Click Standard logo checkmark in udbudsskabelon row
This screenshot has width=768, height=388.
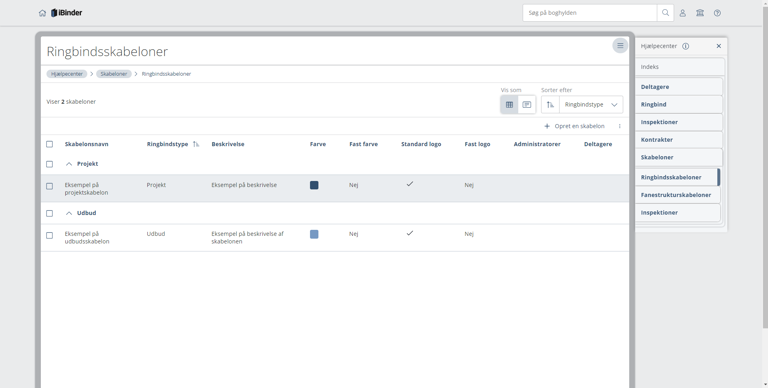[410, 233]
